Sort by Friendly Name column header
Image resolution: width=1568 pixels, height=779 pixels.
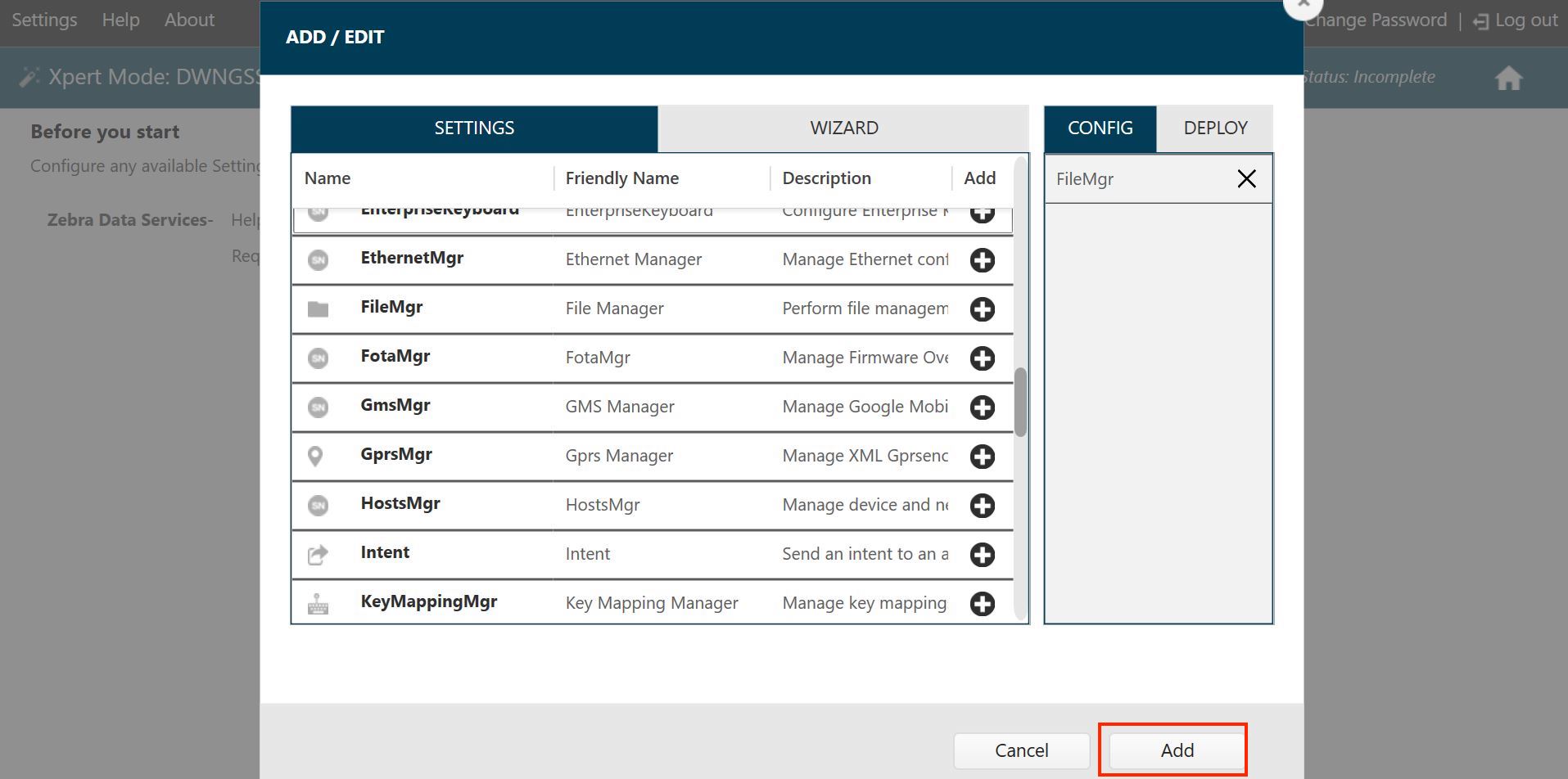tap(622, 178)
